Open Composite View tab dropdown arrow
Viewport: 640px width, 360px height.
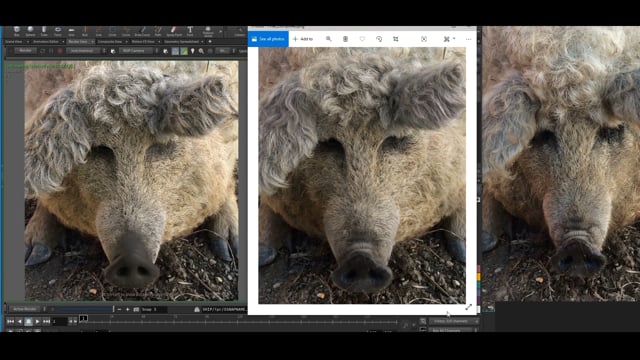pyautogui.click(x=127, y=42)
